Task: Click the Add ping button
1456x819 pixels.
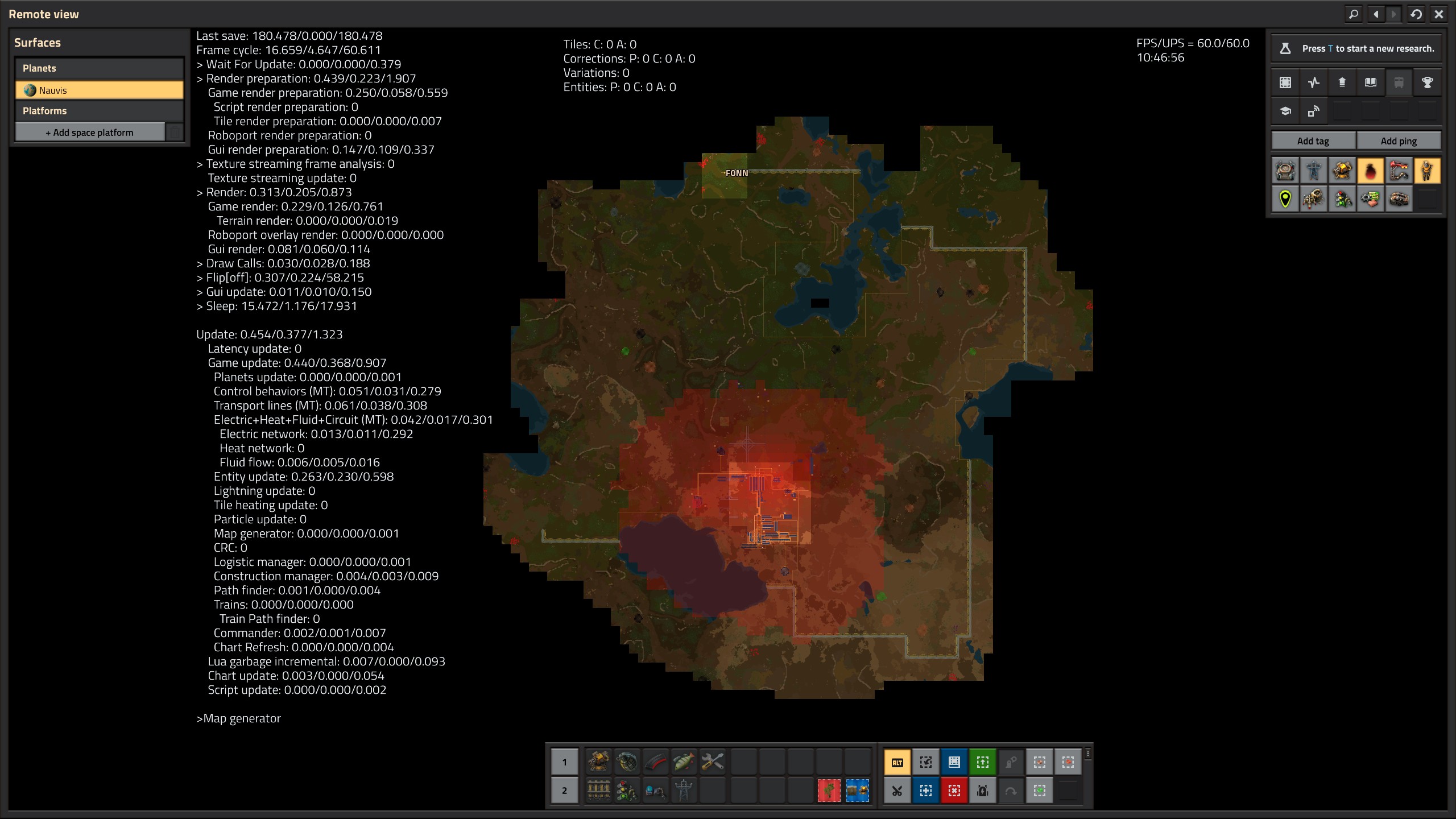Action: point(1399,140)
